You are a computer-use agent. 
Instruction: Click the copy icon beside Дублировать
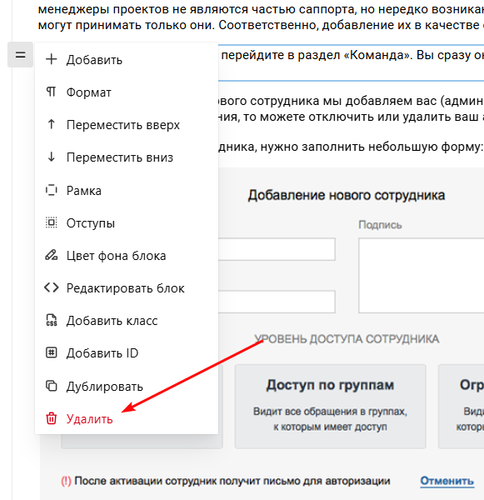(51, 386)
